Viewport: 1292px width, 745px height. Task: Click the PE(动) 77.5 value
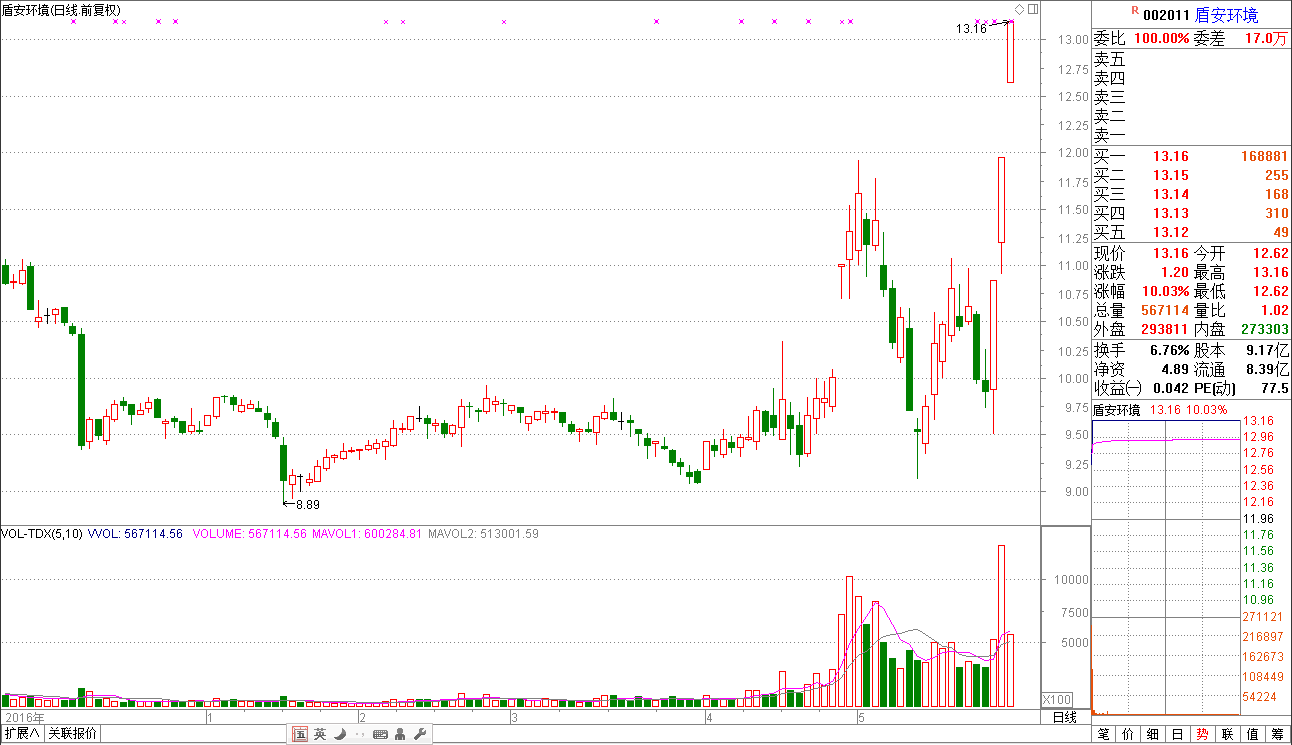1275,389
